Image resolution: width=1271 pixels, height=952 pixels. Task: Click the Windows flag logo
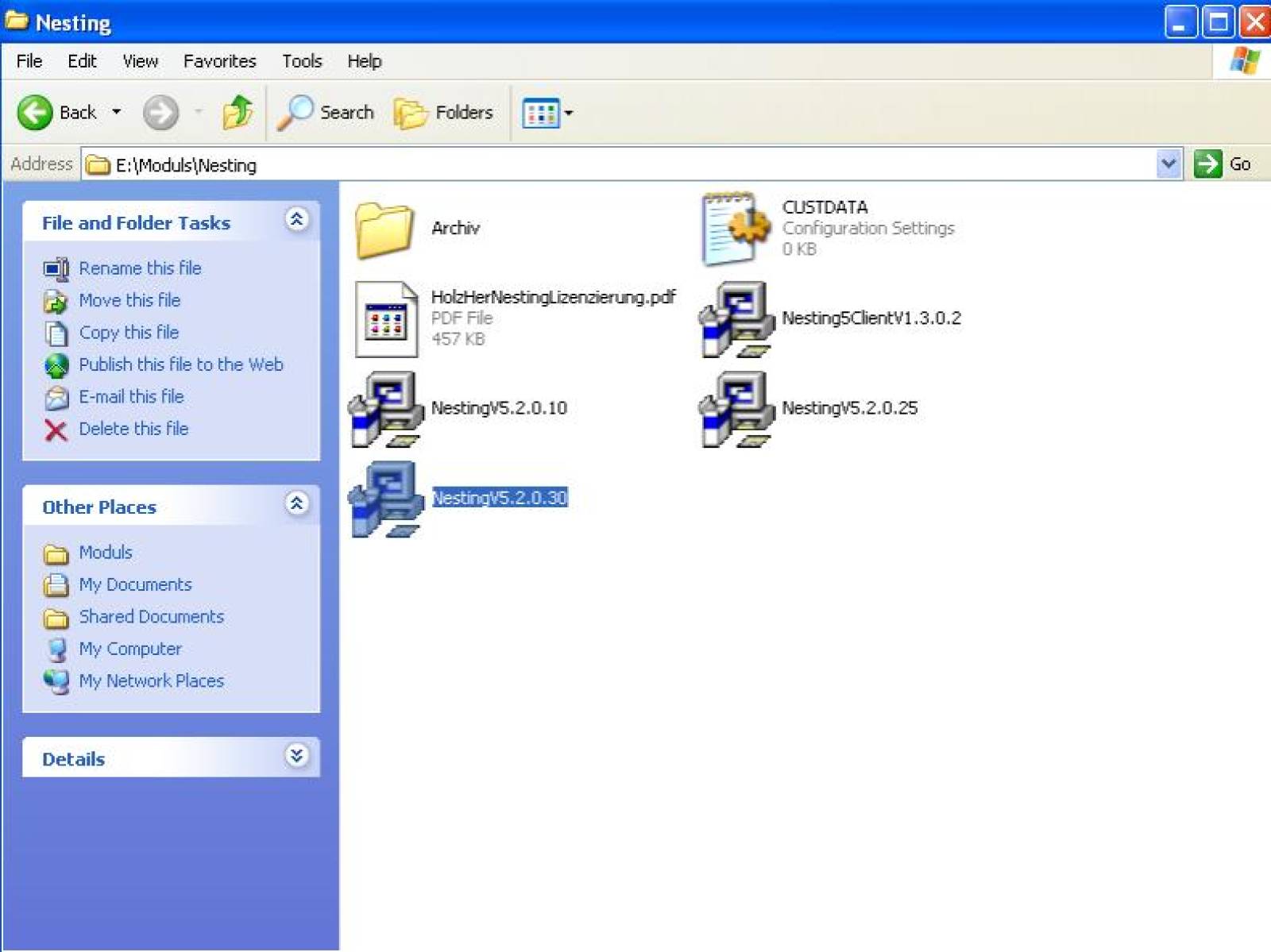pos(1245,61)
